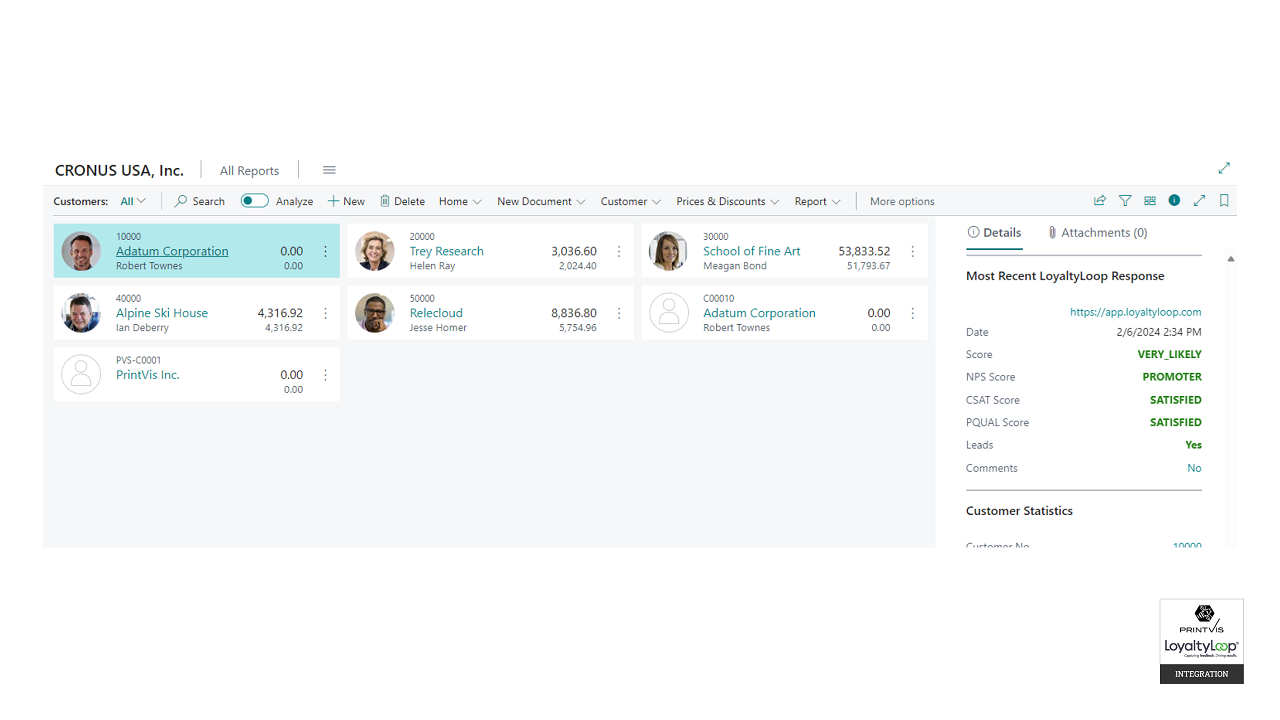Click the hamburger menu beside All Reports
Image resolution: width=1280 pixels, height=720 pixels.
pyautogui.click(x=329, y=170)
